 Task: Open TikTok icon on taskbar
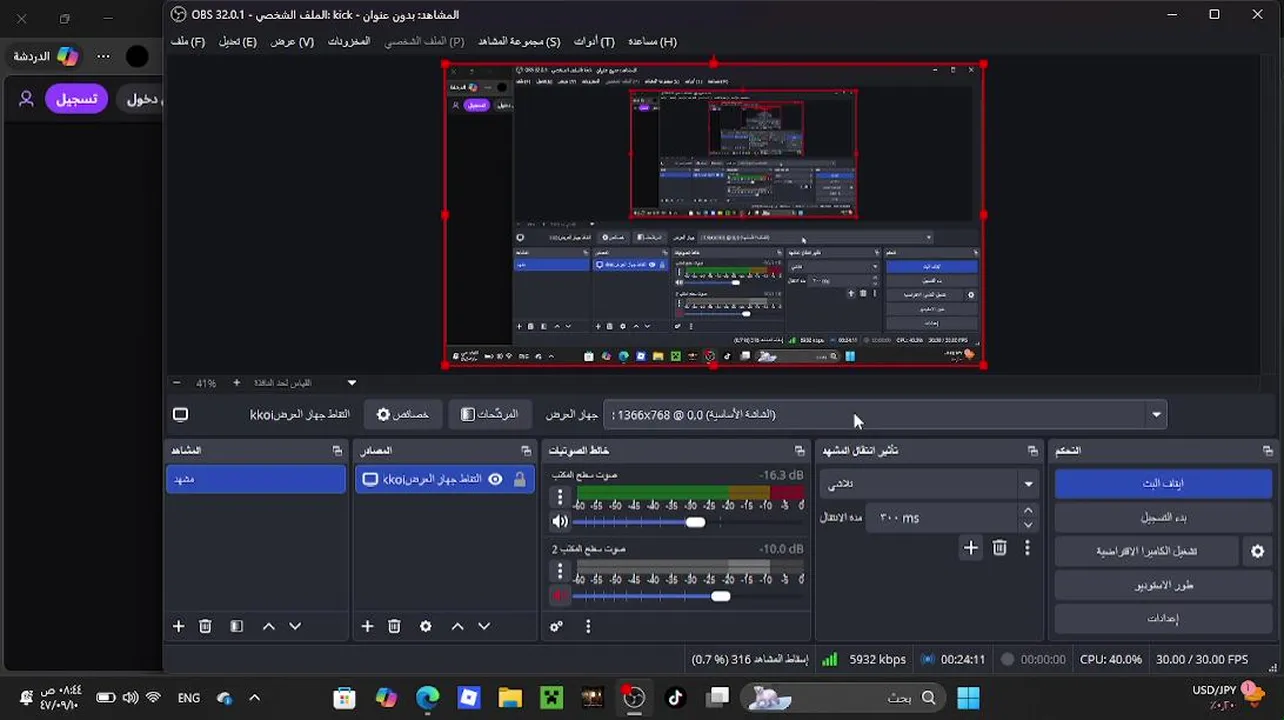[x=675, y=698]
